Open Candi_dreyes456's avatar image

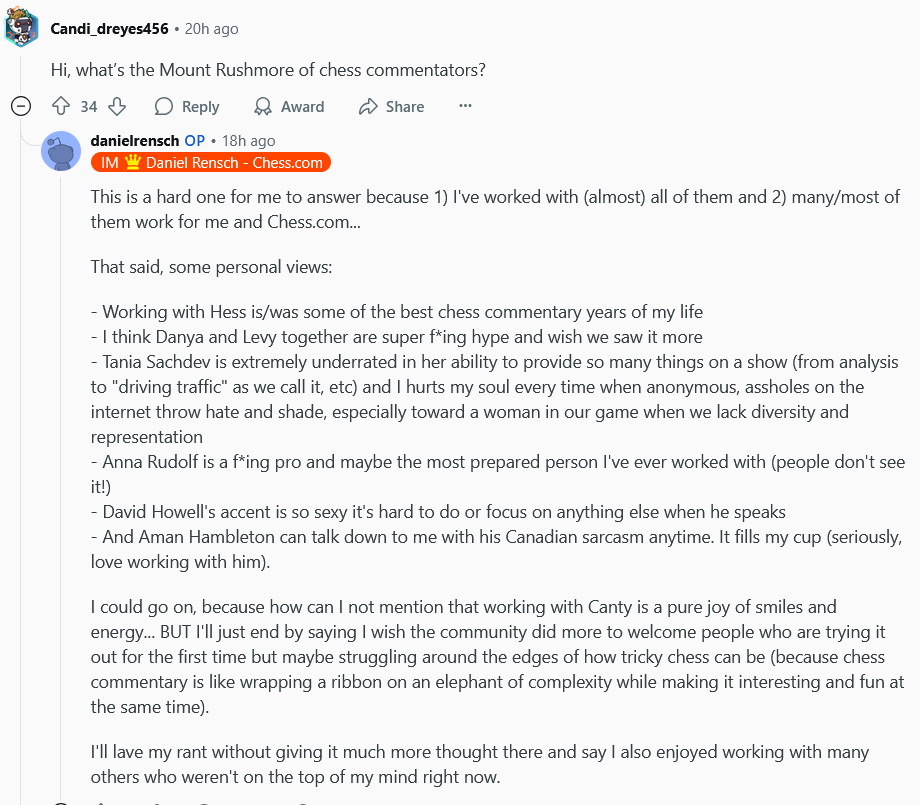coord(21,27)
